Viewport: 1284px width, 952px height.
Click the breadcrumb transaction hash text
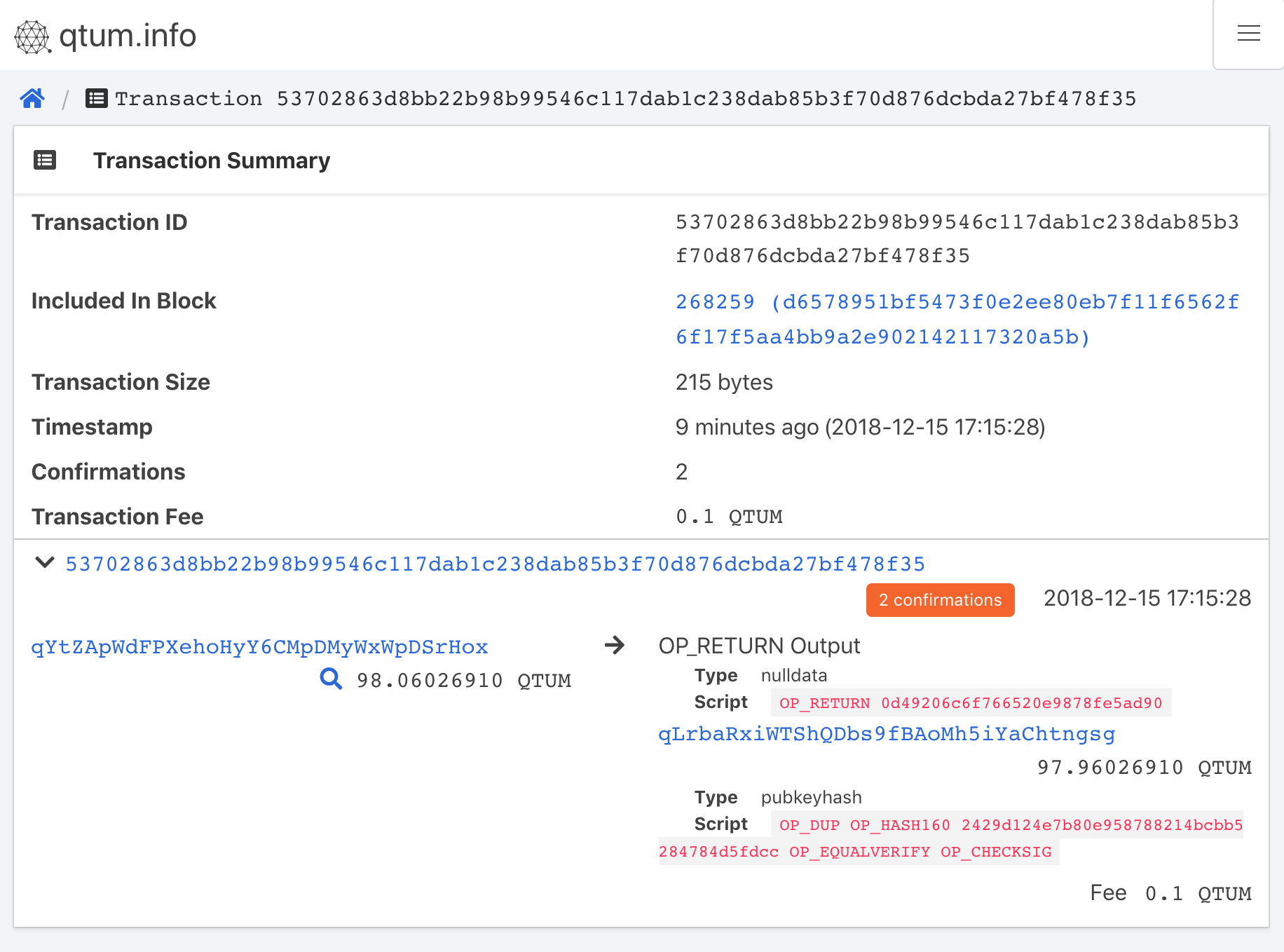[706, 99]
